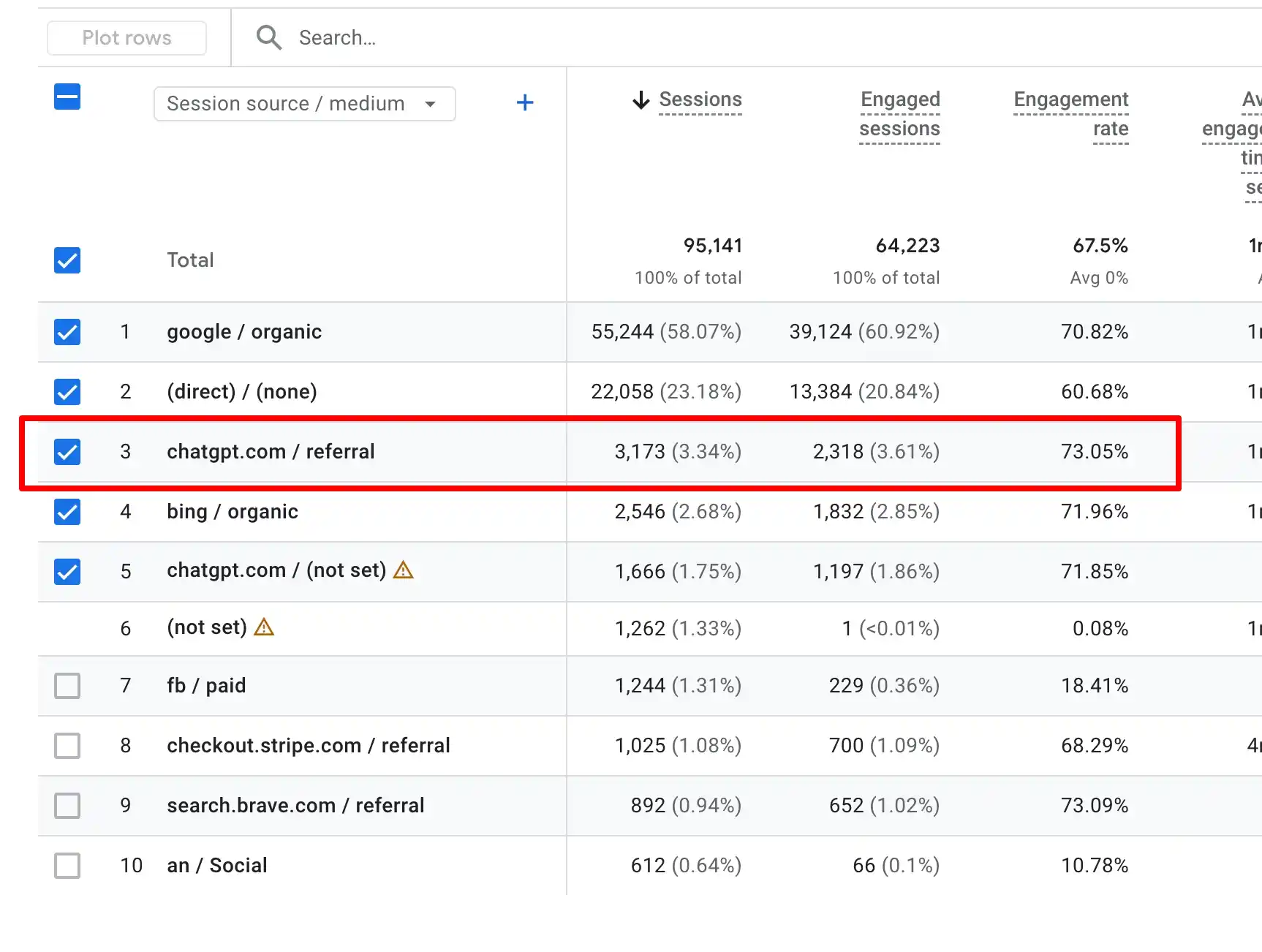Toggle the select-all header checkbox
The height and width of the screenshot is (952, 1262).
click(67, 97)
